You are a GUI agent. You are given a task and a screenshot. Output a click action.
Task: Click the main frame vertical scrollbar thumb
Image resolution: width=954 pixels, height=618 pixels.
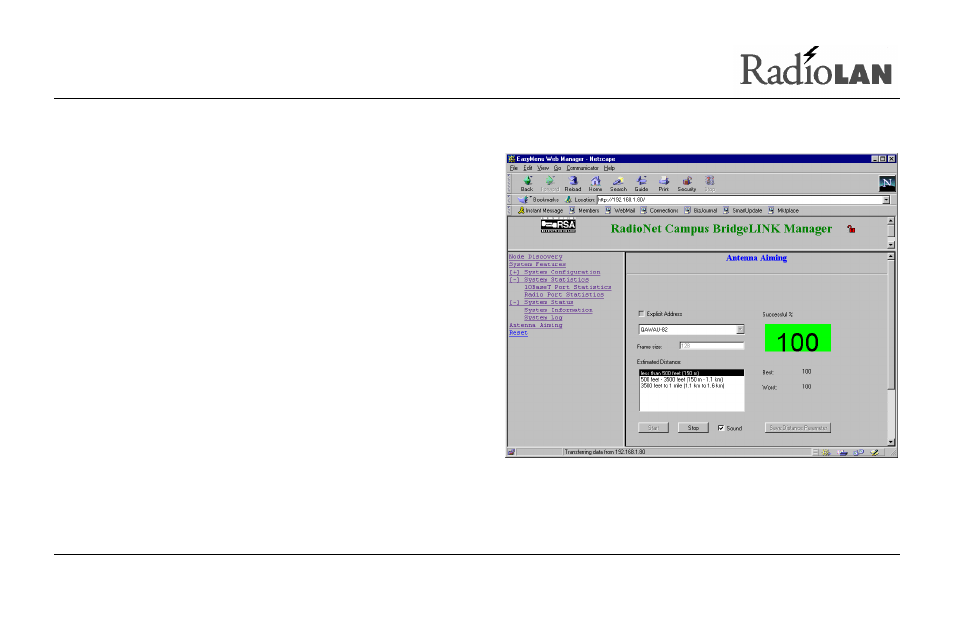(x=891, y=325)
